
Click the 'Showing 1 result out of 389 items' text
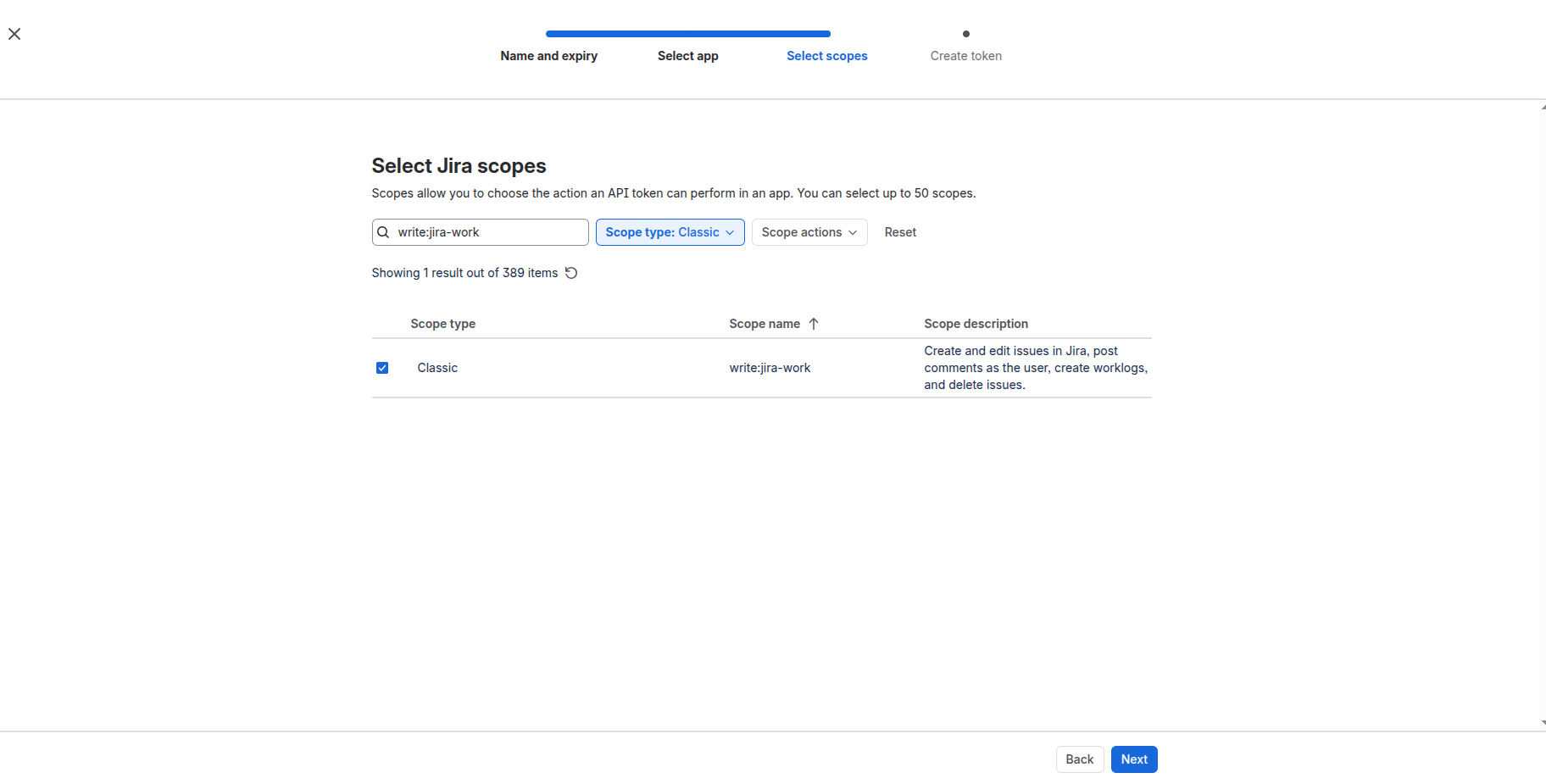click(464, 273)
